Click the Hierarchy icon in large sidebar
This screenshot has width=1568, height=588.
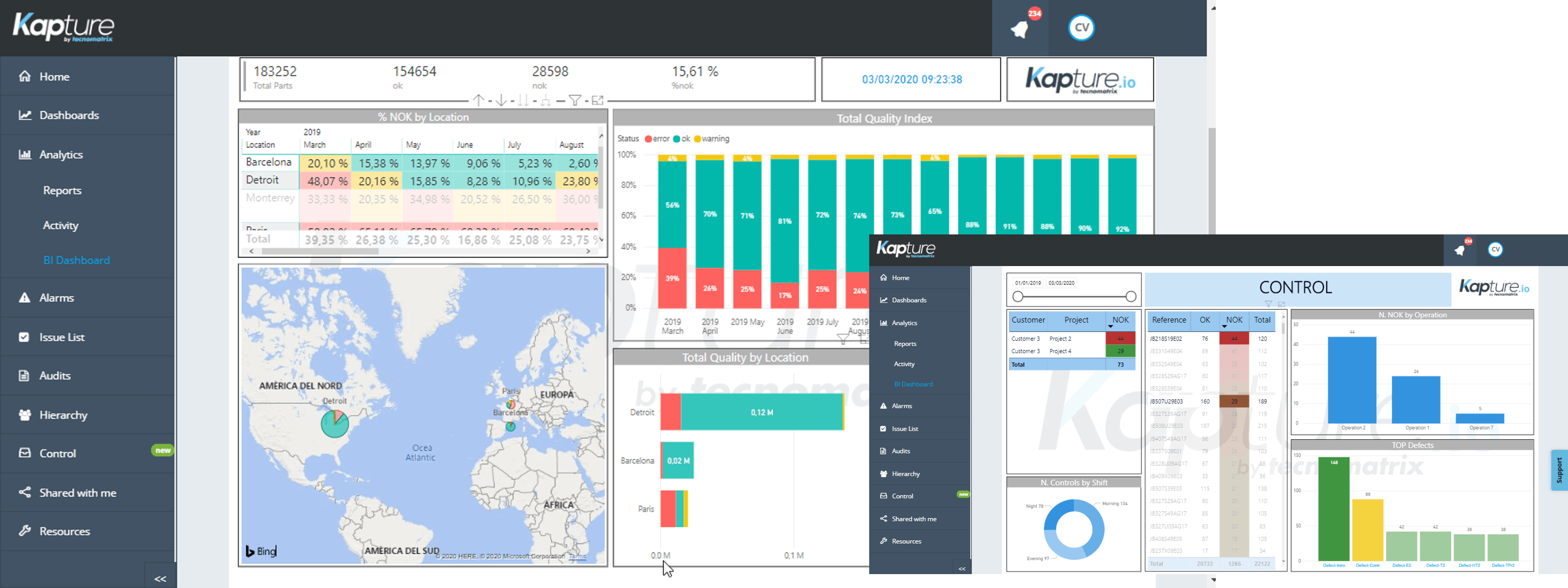click(x=24, y=414)
